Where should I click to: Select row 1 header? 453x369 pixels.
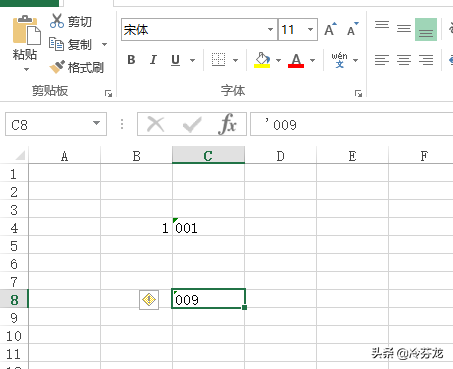click(x=14, y=174)
